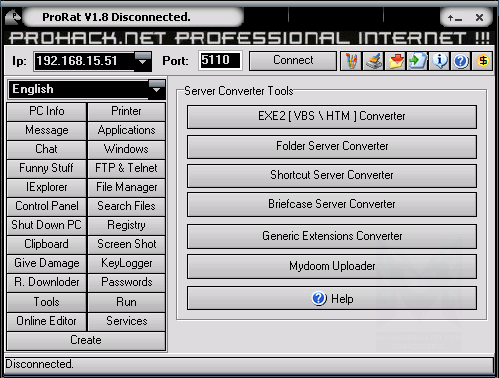This screenshot has height=378, width=499.
Task: Select File Manager from the side menu
Action: 127,187
